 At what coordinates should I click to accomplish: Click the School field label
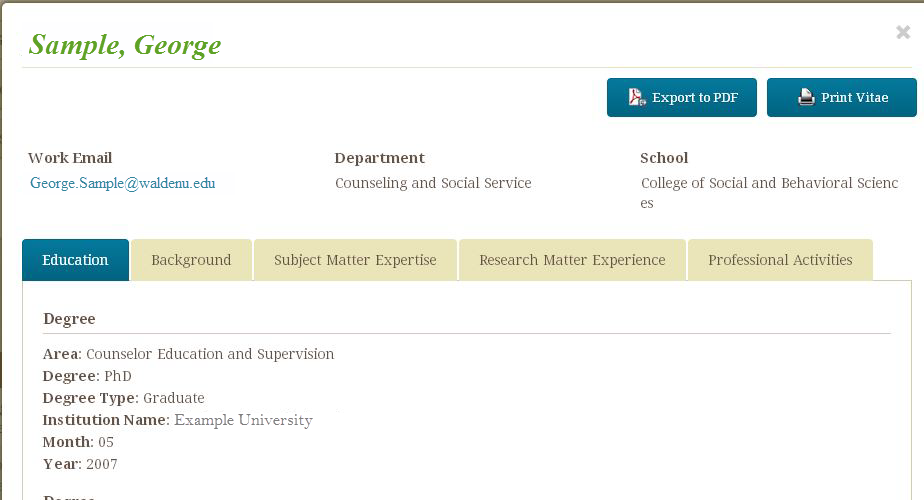click(664, 158)
